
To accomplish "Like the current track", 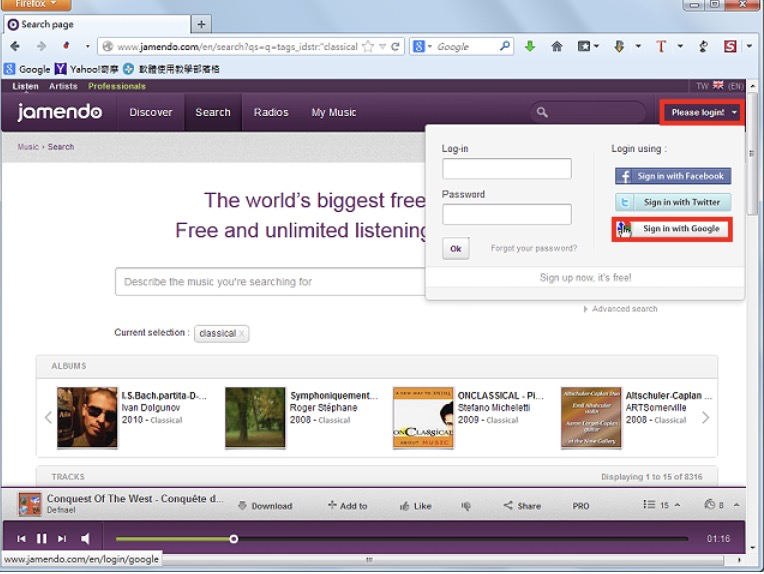I will 416,506.
